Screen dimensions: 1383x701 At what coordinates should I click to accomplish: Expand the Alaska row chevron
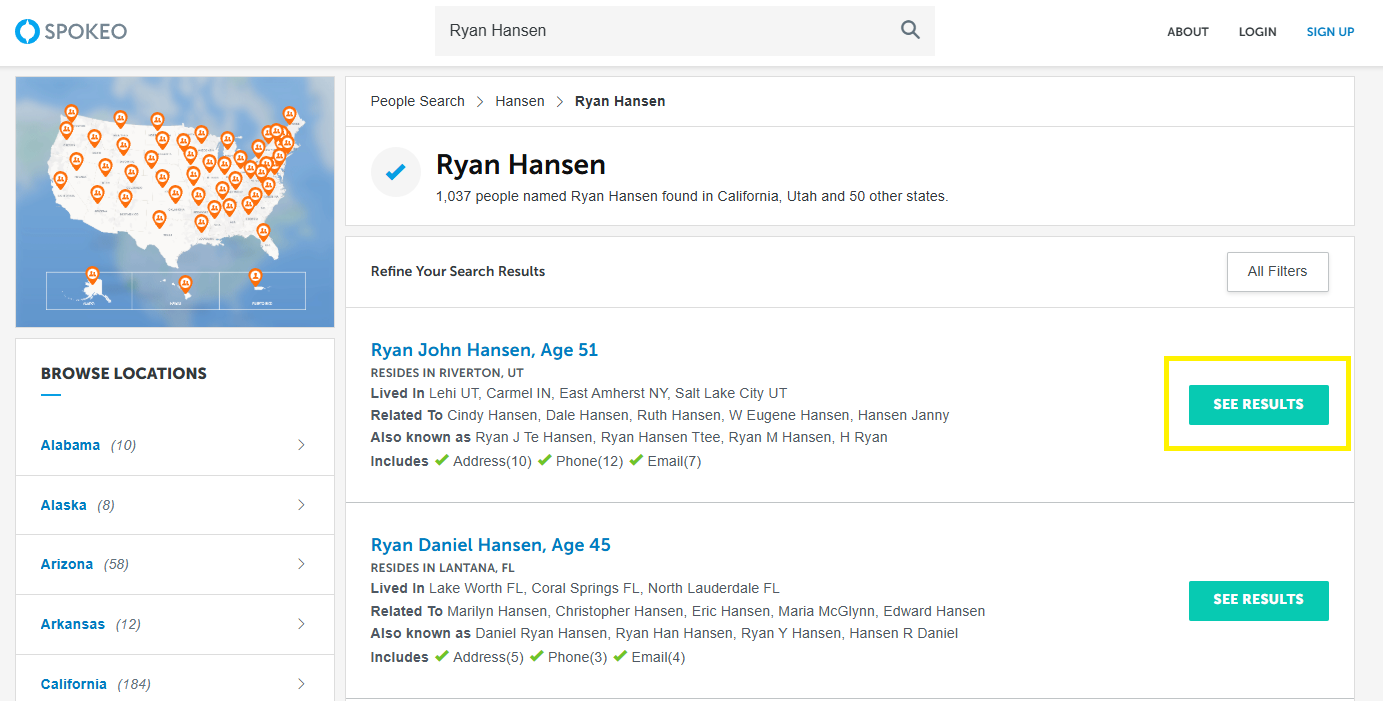301,505
